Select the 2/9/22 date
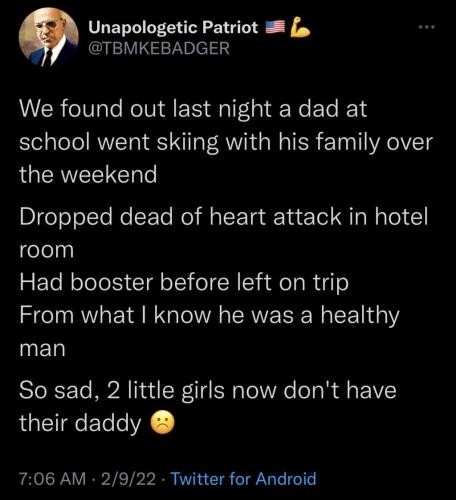Screen dimensions: 456x500 128,479
